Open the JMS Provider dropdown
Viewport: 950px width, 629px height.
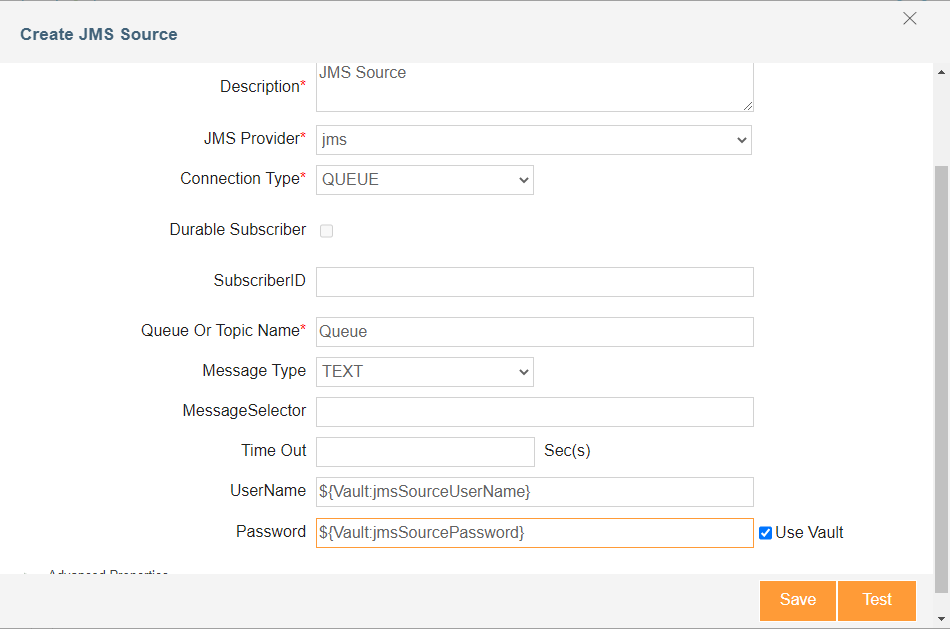point(534,140)
